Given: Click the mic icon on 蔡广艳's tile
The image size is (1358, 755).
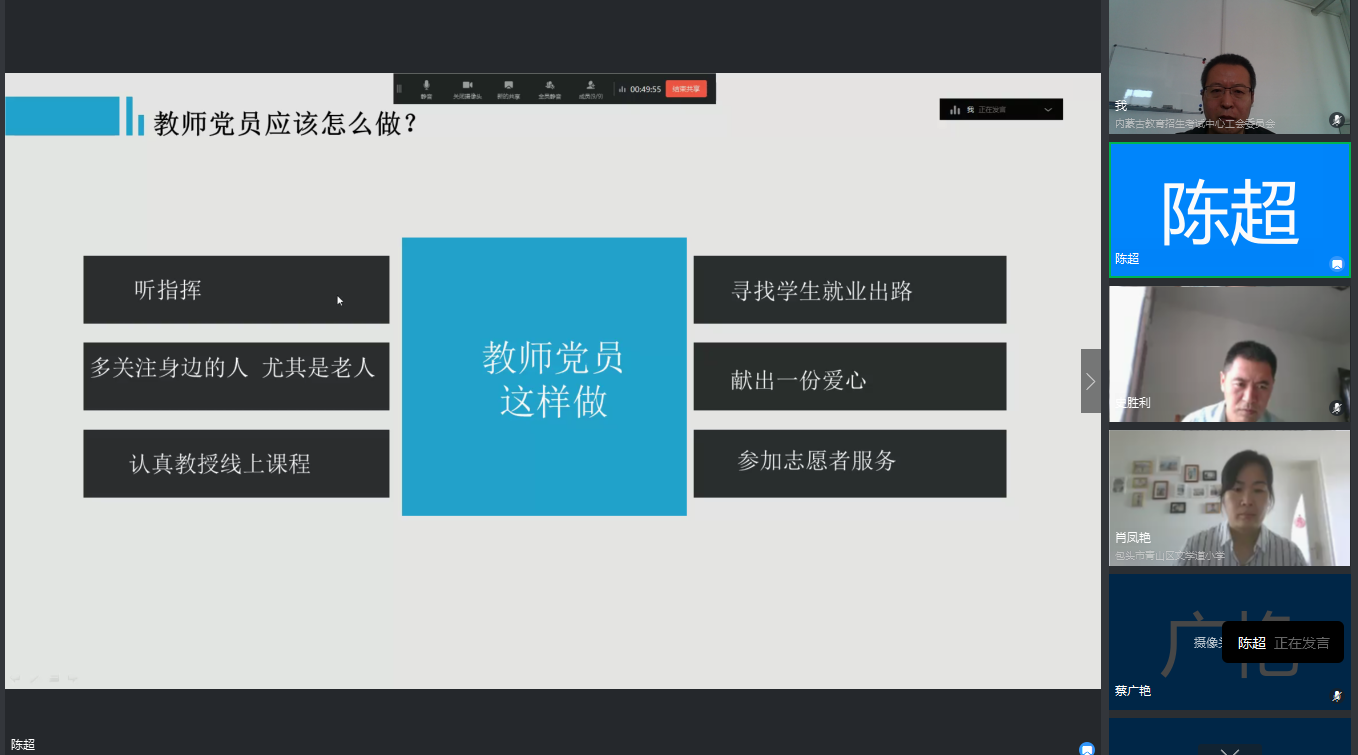Looking at the screenshot, I should point(1336,696).
